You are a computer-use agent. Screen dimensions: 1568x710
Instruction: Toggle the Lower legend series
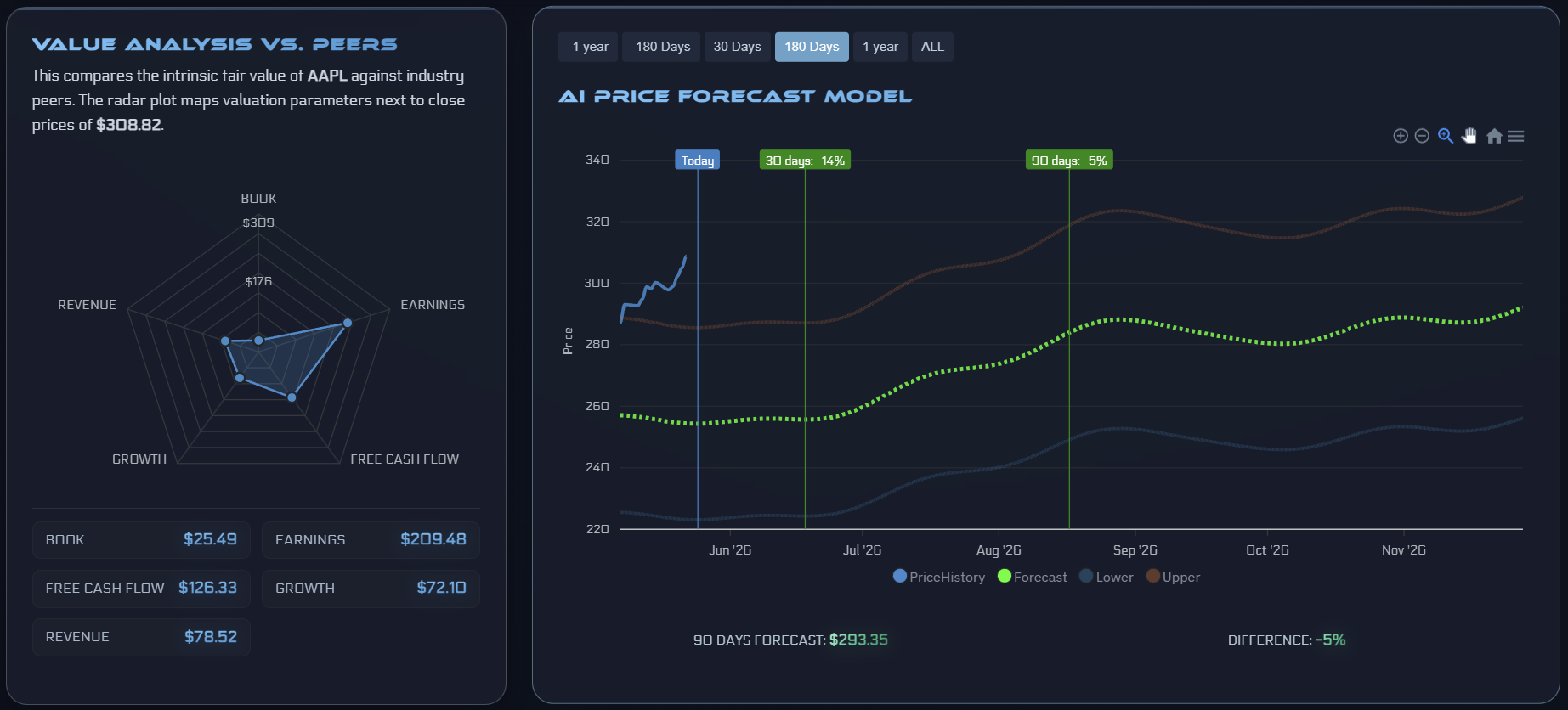click(1106, 577)
